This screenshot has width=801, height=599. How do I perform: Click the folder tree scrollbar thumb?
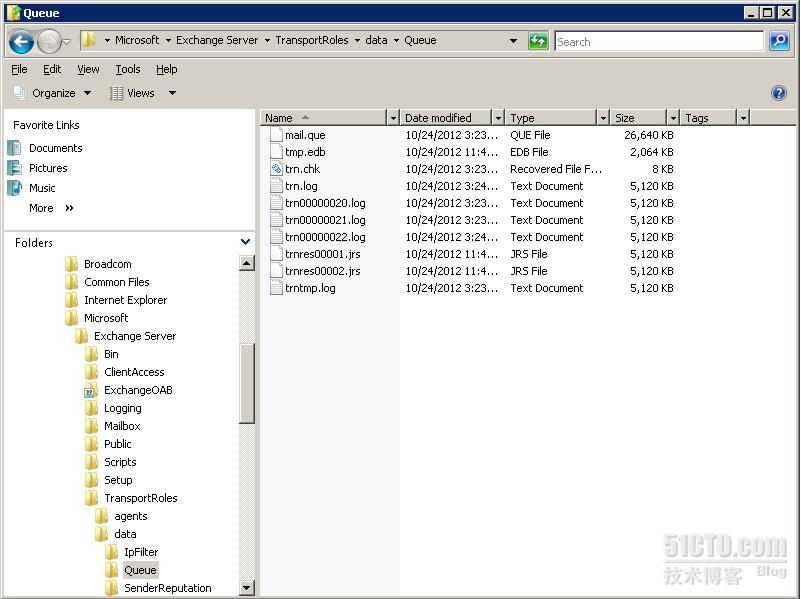tap(247, 384)
